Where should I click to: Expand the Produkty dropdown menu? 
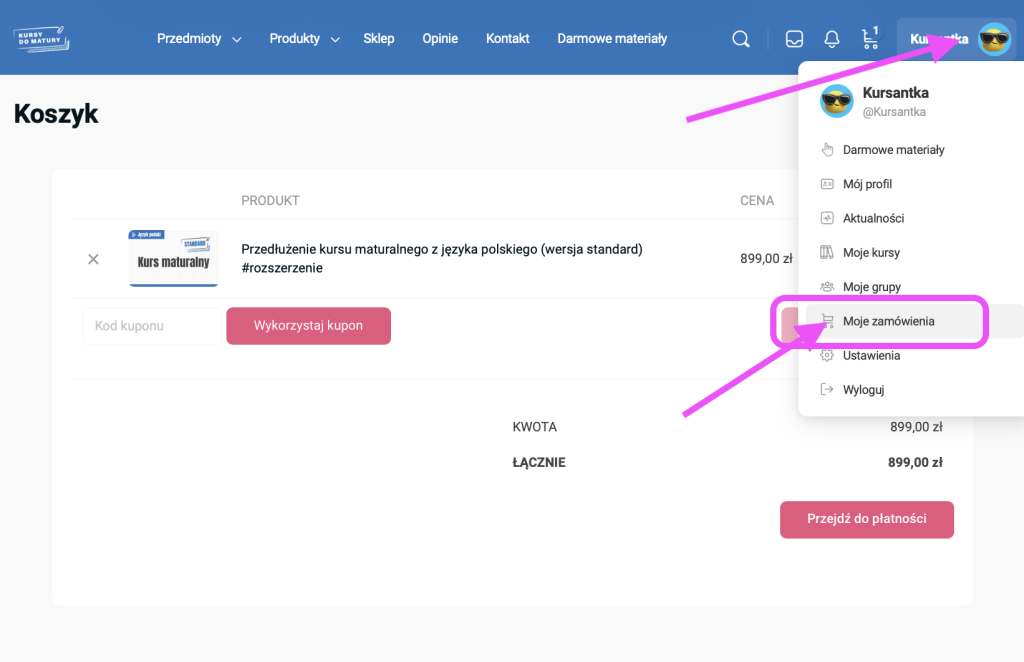tap(304, 39)
